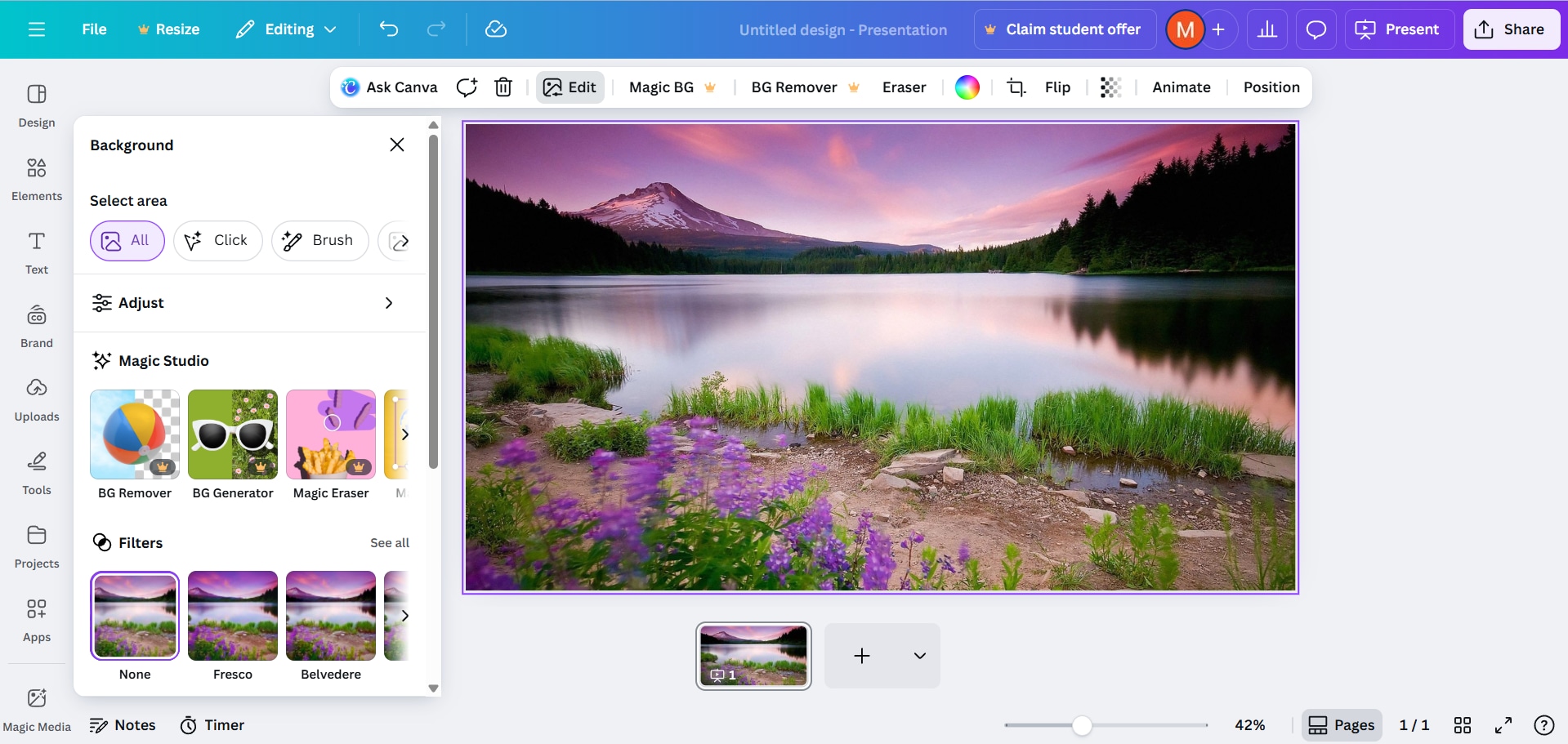
Task: Open the File menu
Action: pos(94,29)
